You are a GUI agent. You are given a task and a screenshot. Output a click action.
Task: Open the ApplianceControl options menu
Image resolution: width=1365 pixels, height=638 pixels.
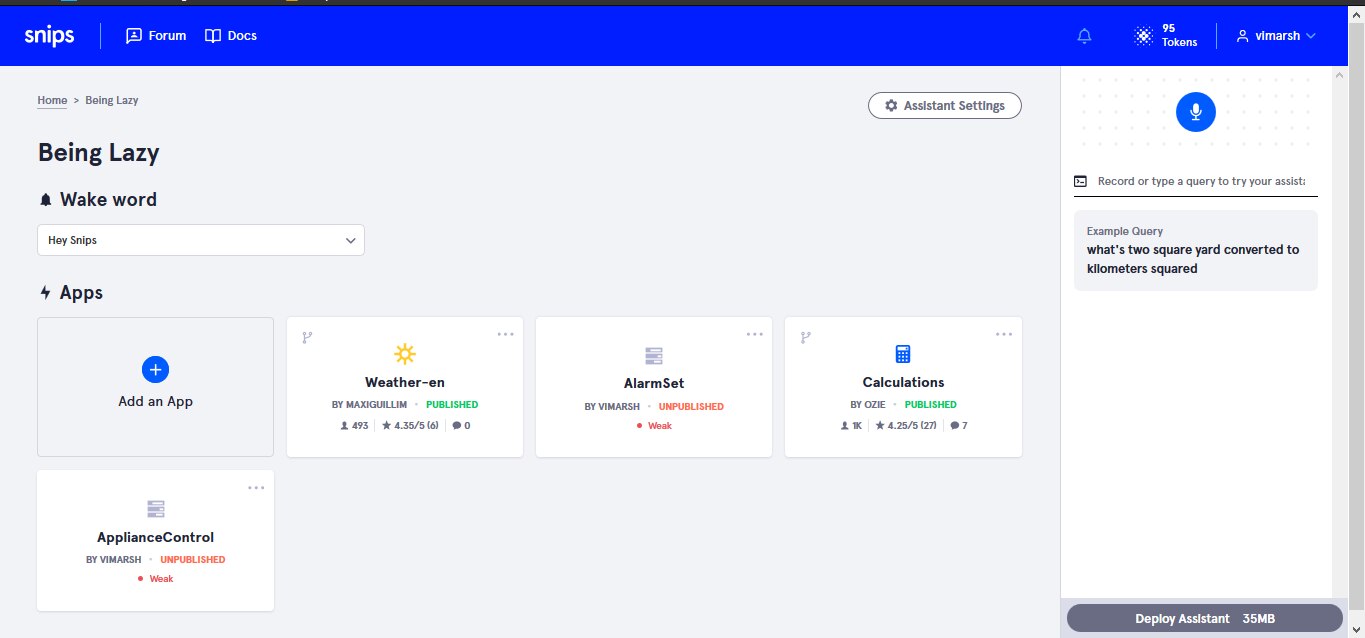click(x=256, y=488)
